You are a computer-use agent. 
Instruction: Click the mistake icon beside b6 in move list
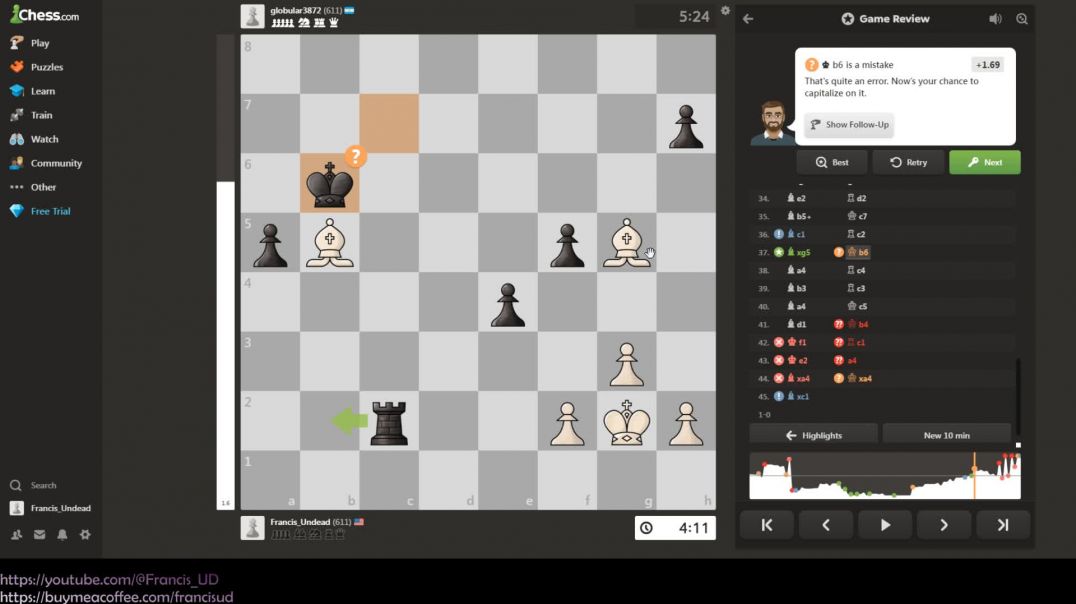[x=838, y=252]
